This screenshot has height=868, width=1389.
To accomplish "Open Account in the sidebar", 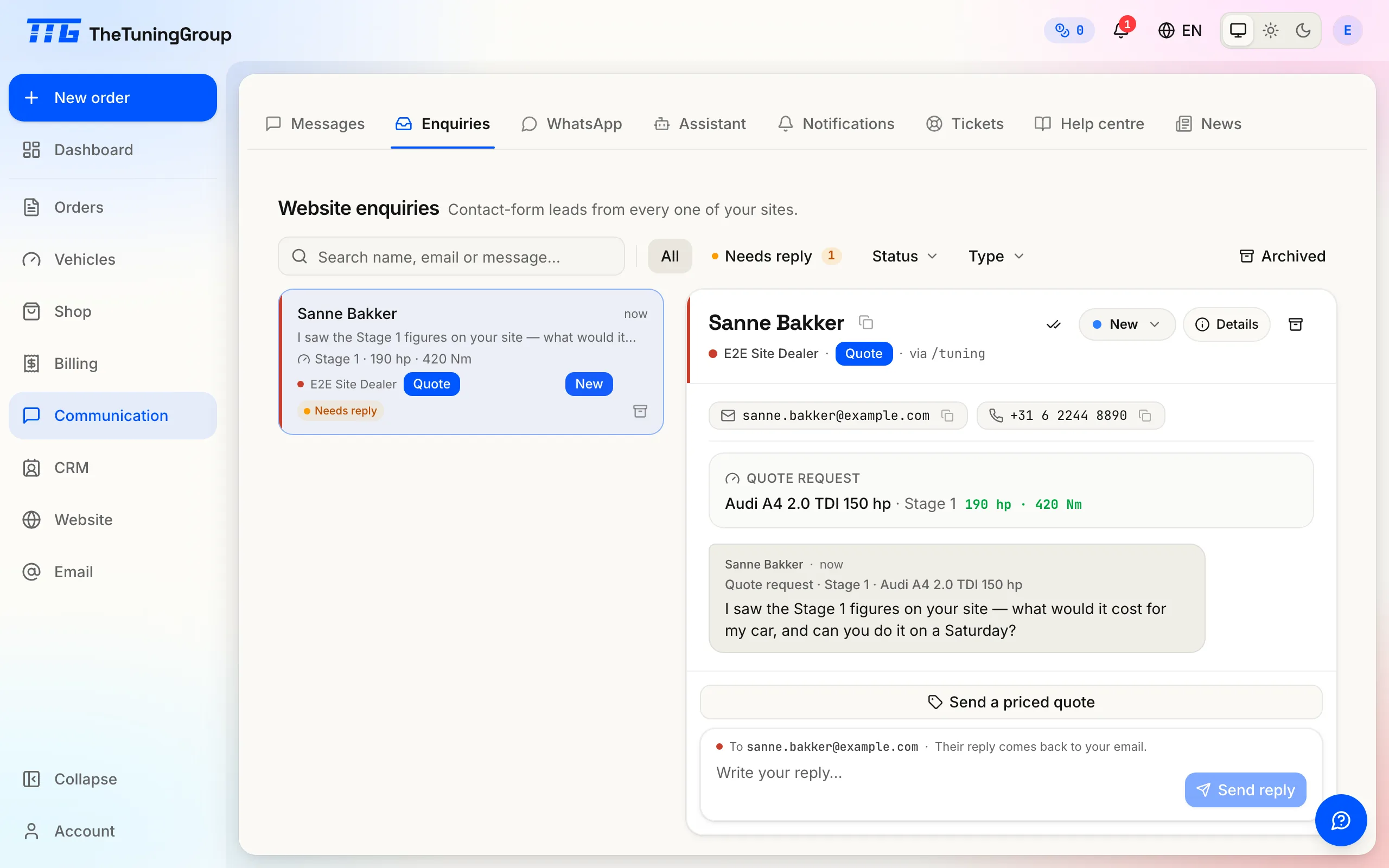I will (x=112, y=831).
